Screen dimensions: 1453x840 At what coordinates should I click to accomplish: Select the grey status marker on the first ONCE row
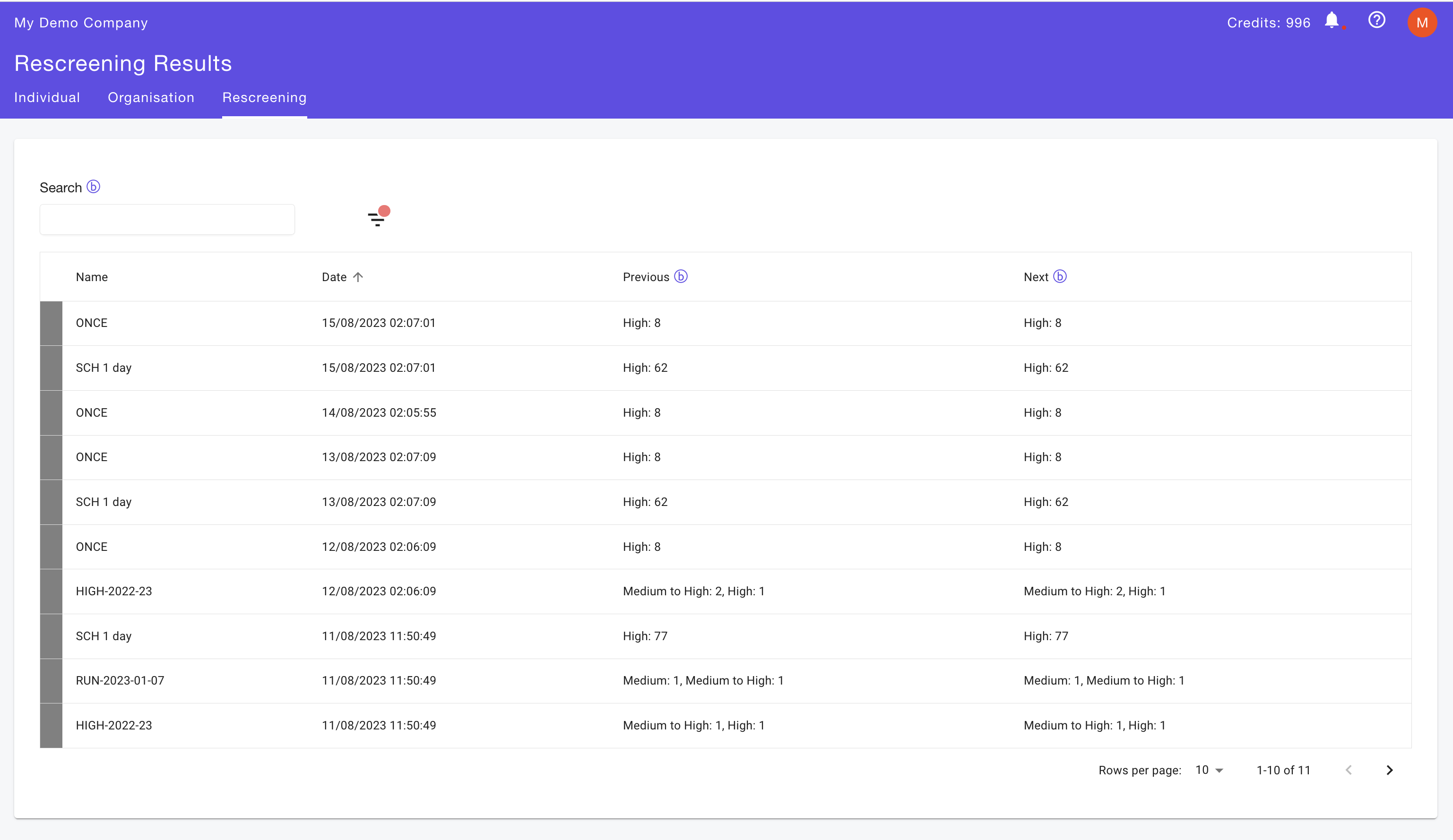[x=51, y=323]
